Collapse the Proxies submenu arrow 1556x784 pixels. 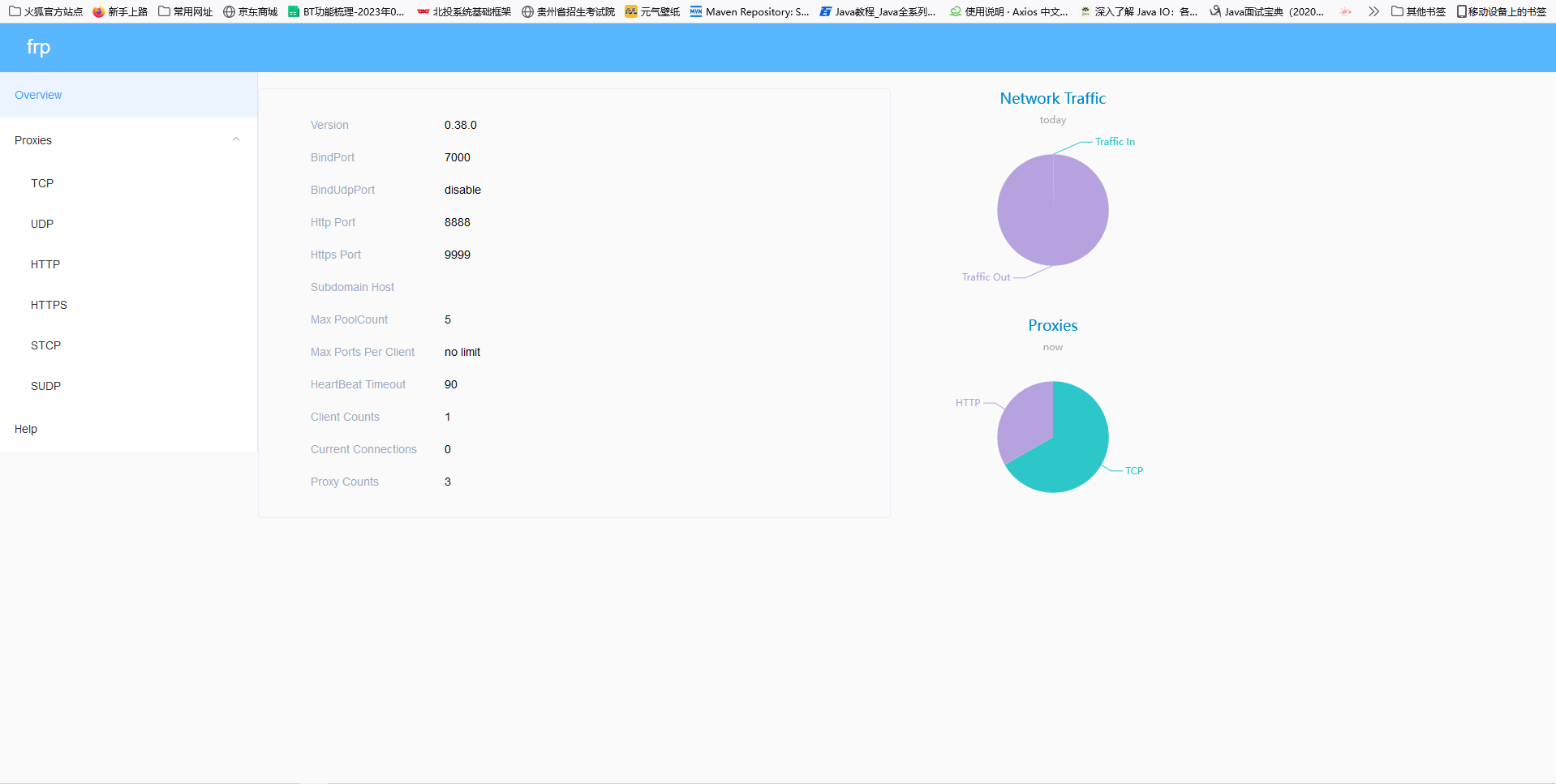point(236,139)
